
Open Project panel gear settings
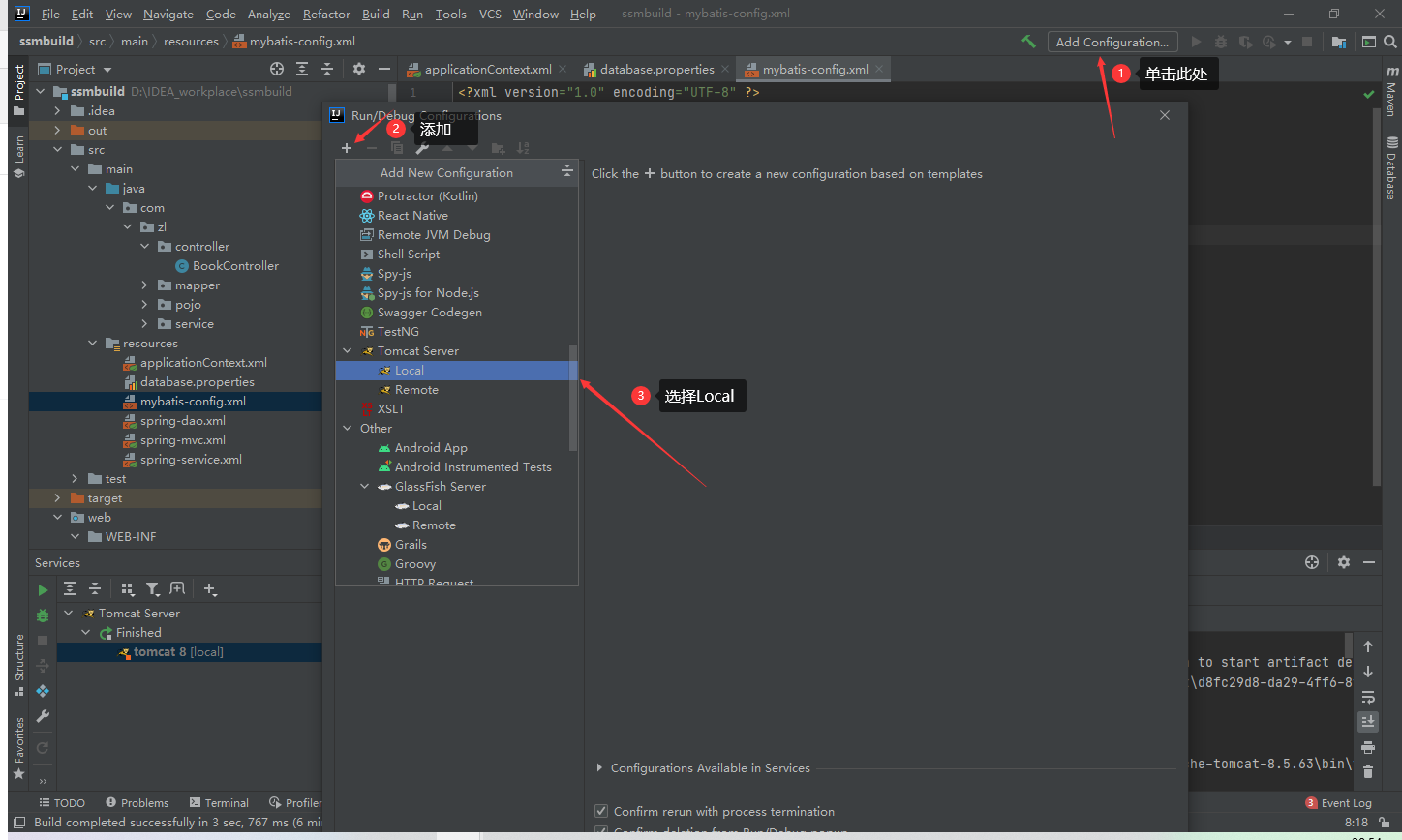coord(359,69)
